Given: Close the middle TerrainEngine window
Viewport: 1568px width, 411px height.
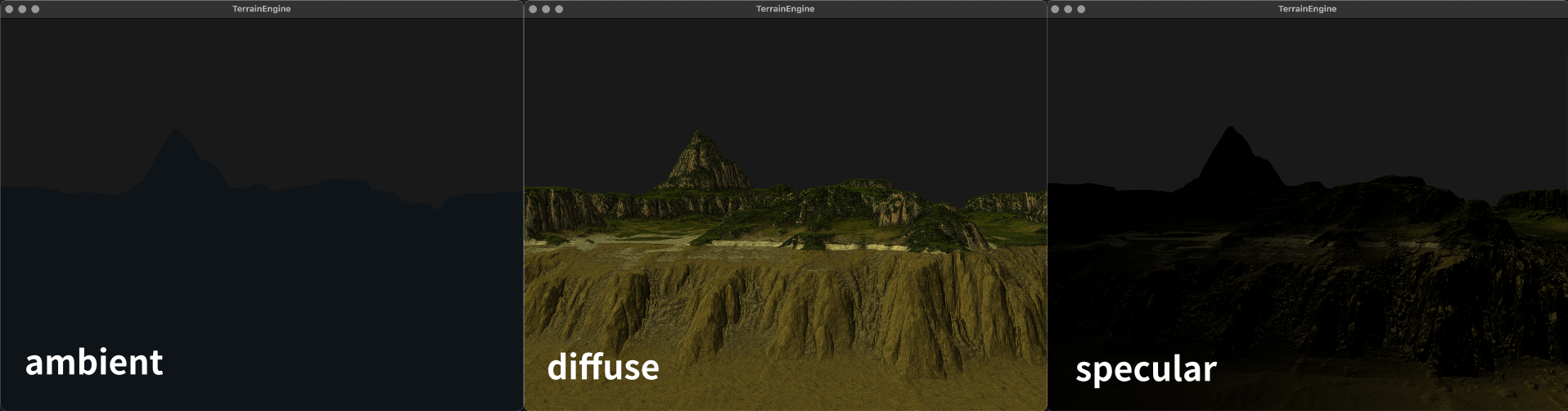Looking at the screenshot, I should point(533,9).
